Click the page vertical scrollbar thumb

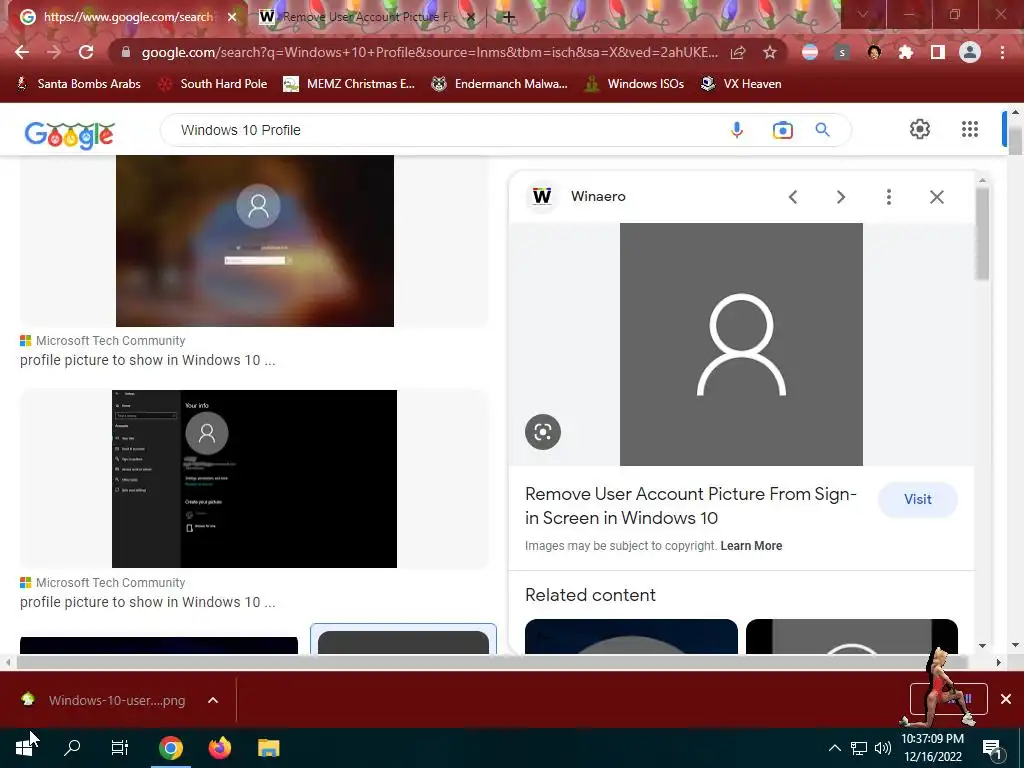tap(1015, 140)
